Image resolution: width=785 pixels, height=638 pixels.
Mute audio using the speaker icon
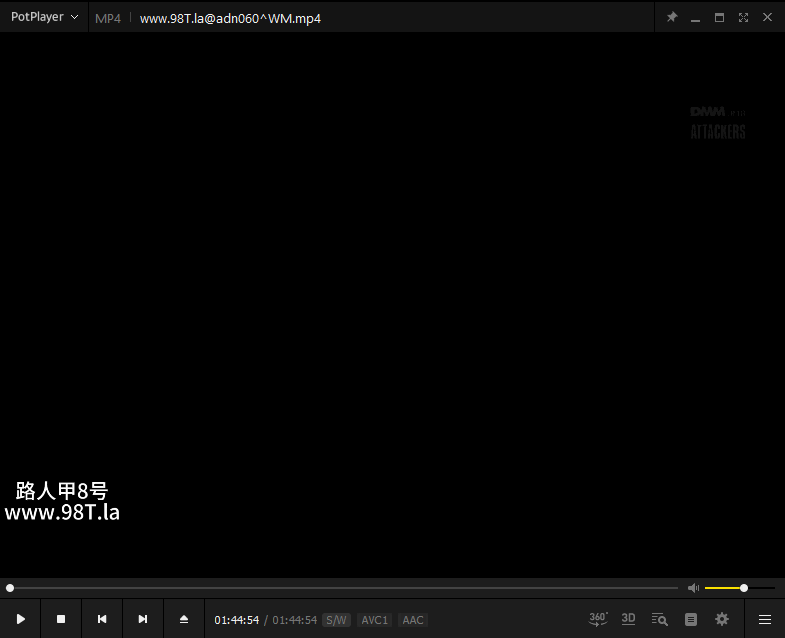(693, 588)
